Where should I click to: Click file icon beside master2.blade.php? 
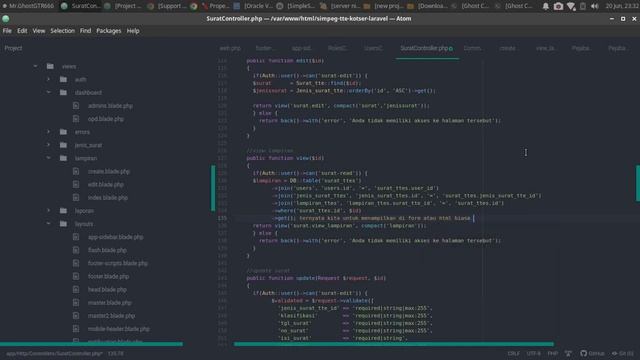(76, 316)
